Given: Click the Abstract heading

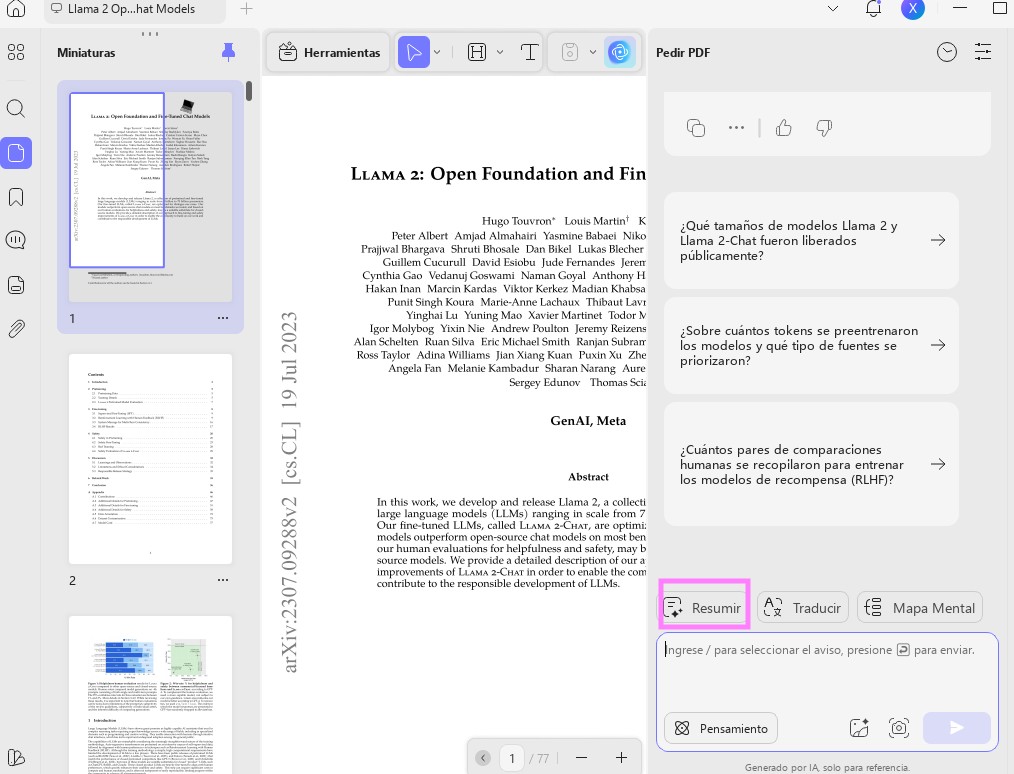Looking at the screenshot, I should [588, 477].
